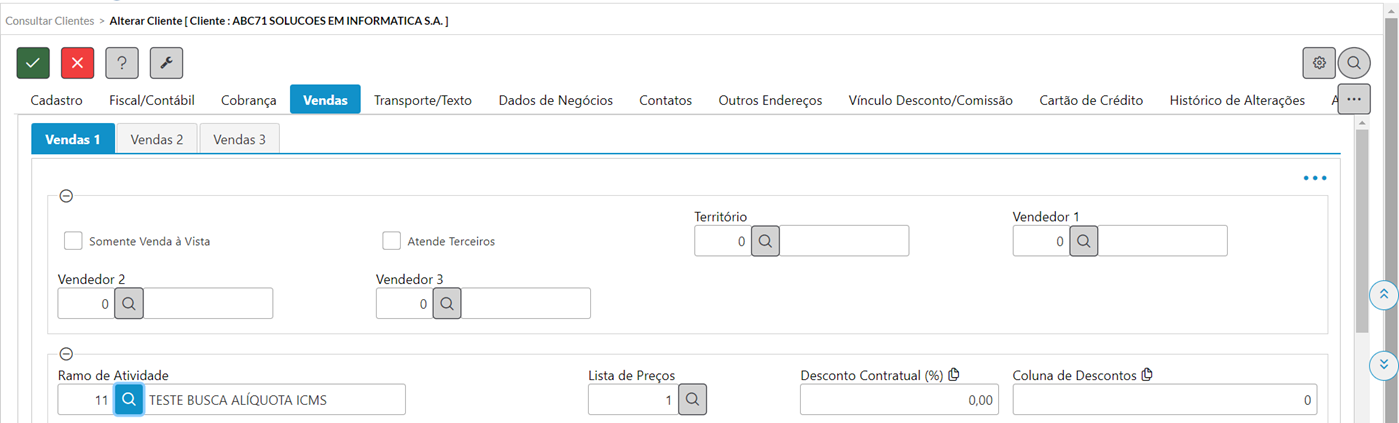Screen dimensions: 1399x423
Task: Open the Vendas 2 sub-tab
Action: [x=157, y=139]
